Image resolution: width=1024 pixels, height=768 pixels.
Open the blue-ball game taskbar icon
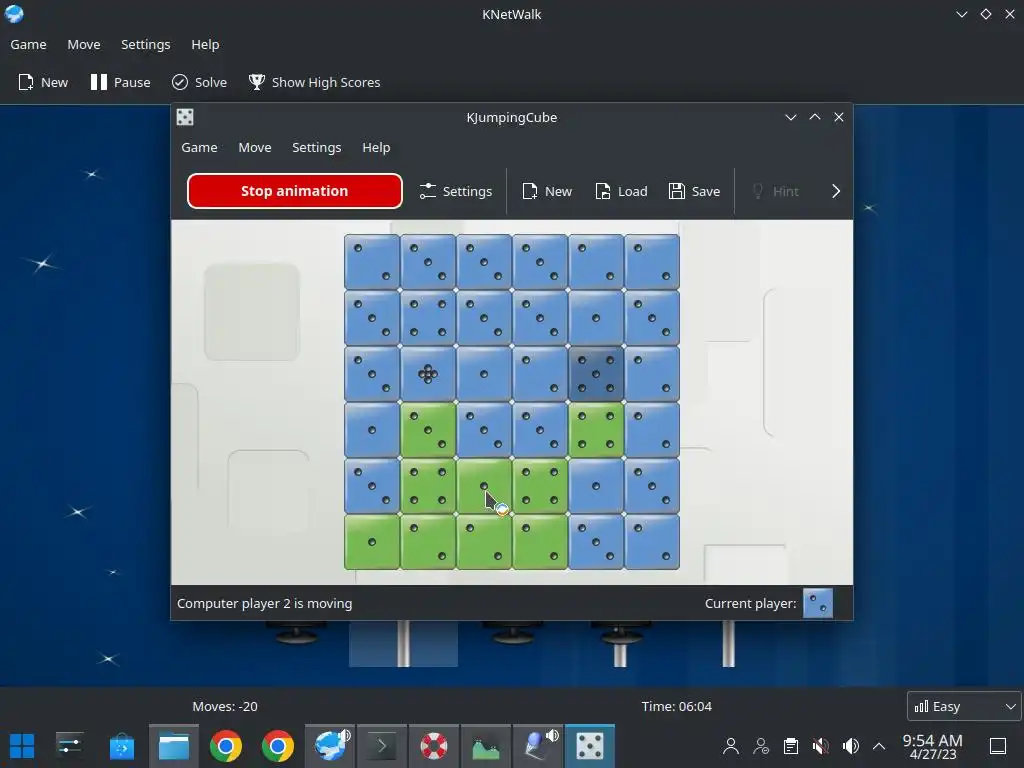coord(537,746)
